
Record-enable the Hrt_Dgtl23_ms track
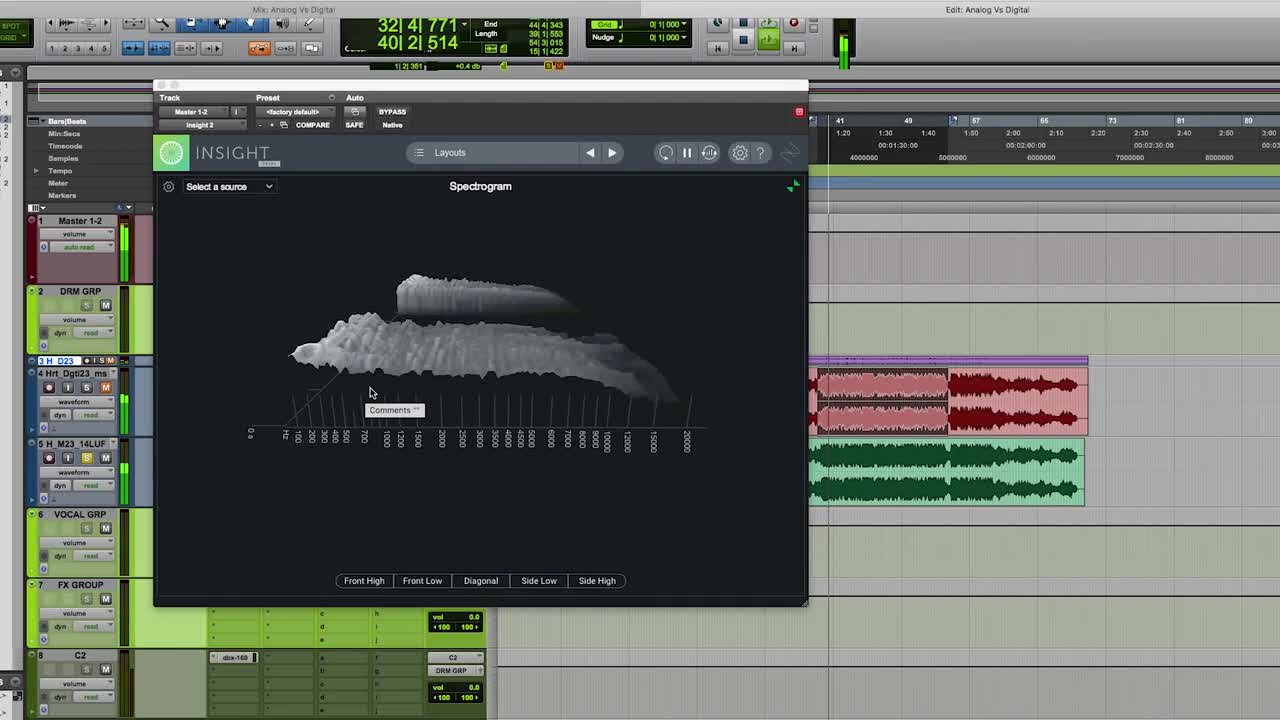click(48, 388)
